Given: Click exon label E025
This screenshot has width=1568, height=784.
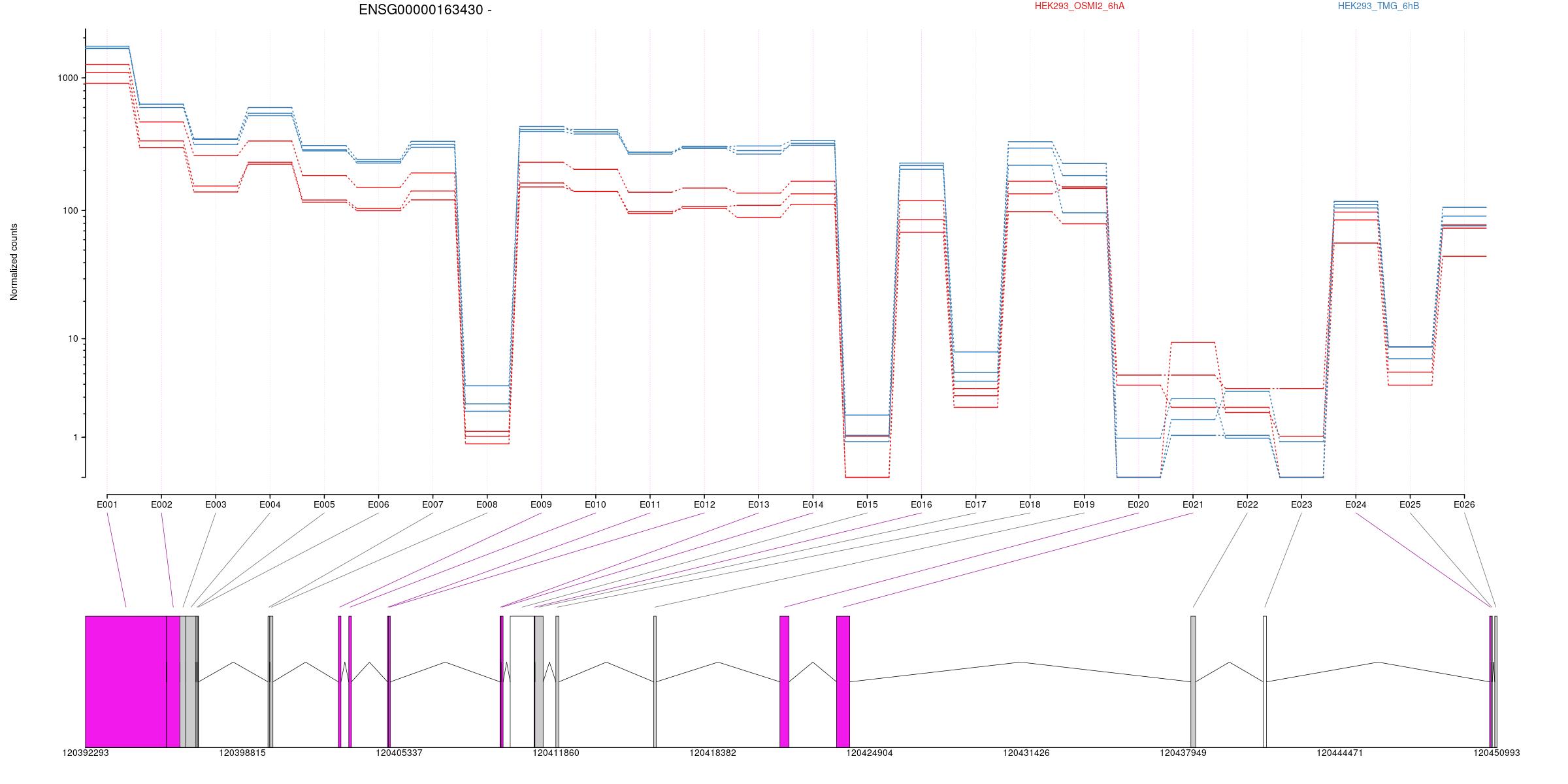Looking at the screenshot, I should (x=1410, y=504).
